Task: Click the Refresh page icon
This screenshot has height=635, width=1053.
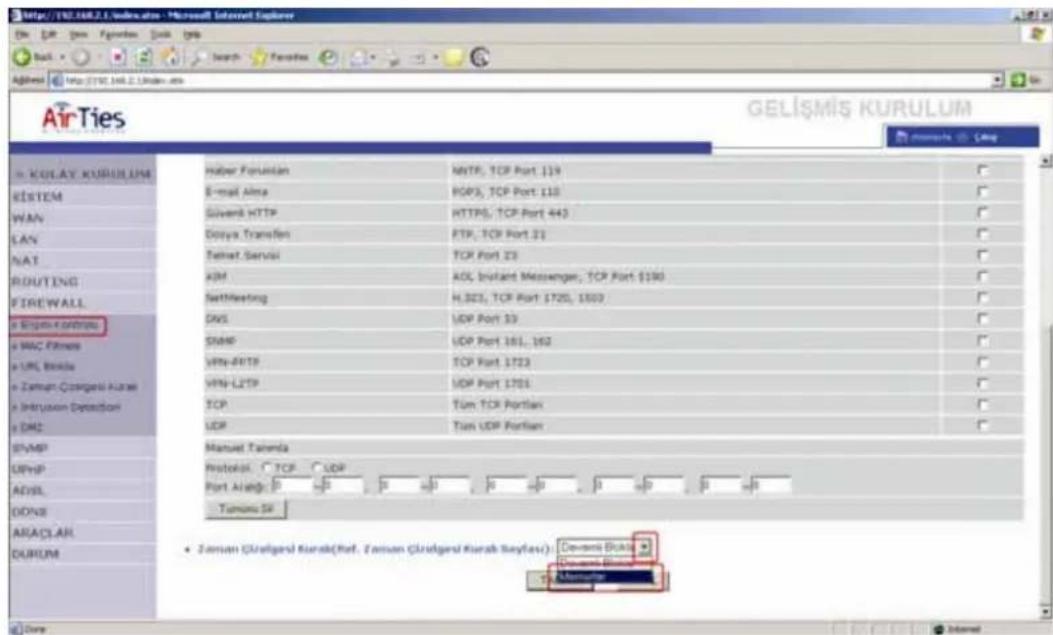Action: (x=144, y=58)
